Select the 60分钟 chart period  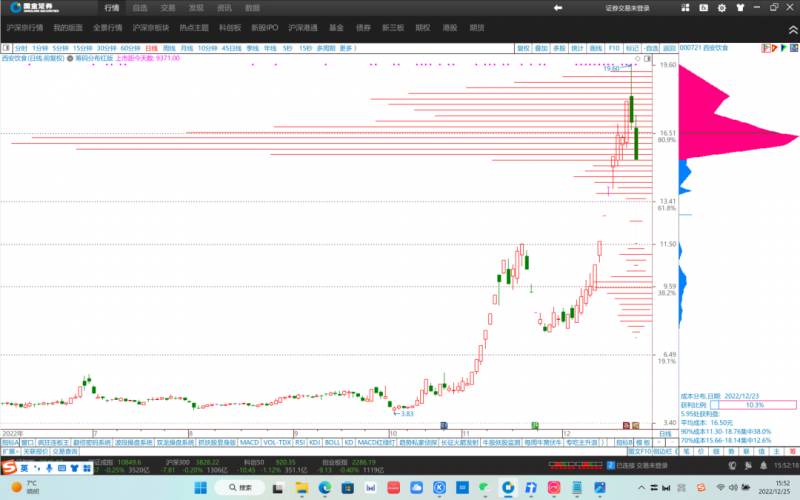point(131,48)
